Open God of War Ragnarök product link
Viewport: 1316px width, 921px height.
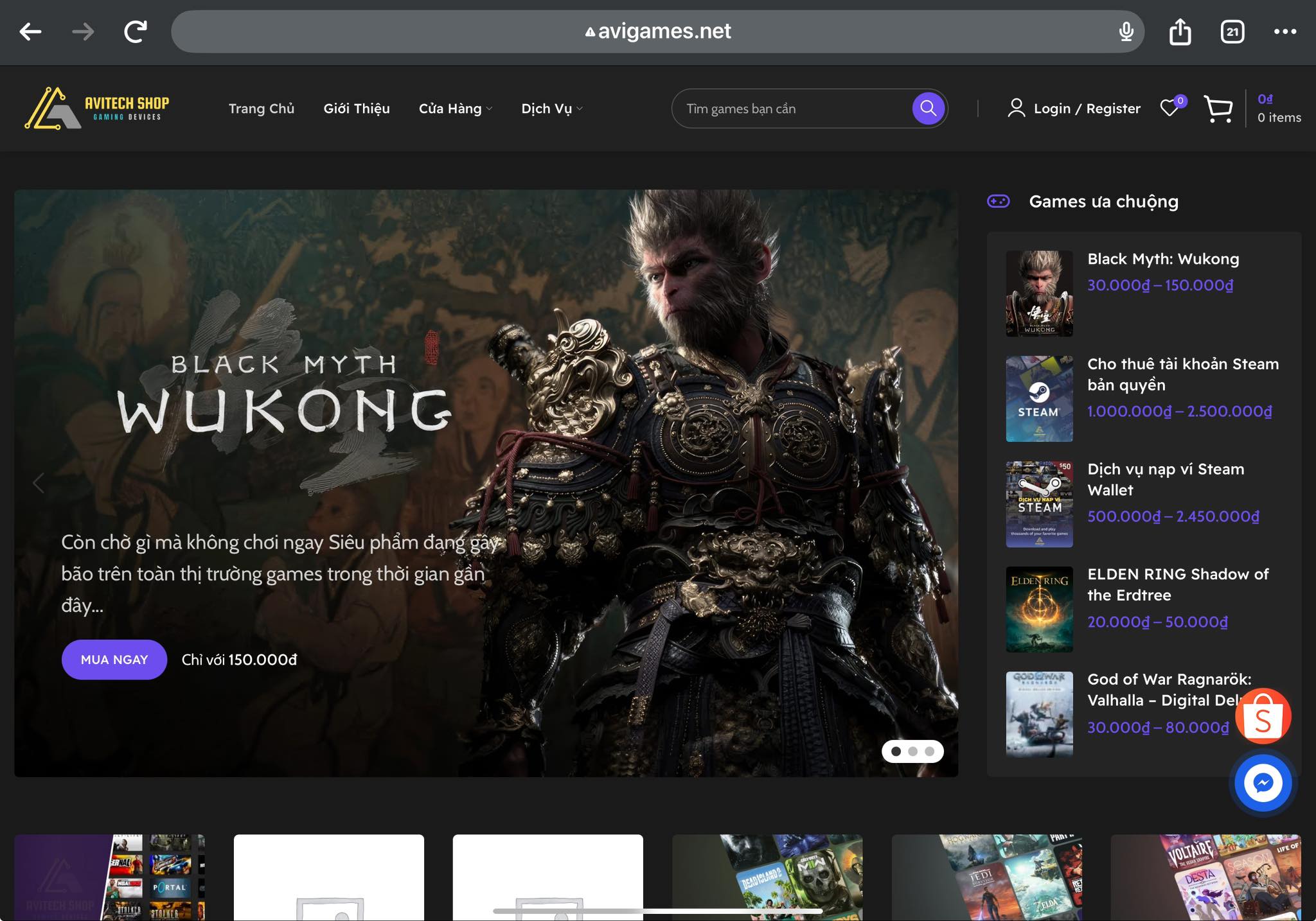click(1169, 690)
